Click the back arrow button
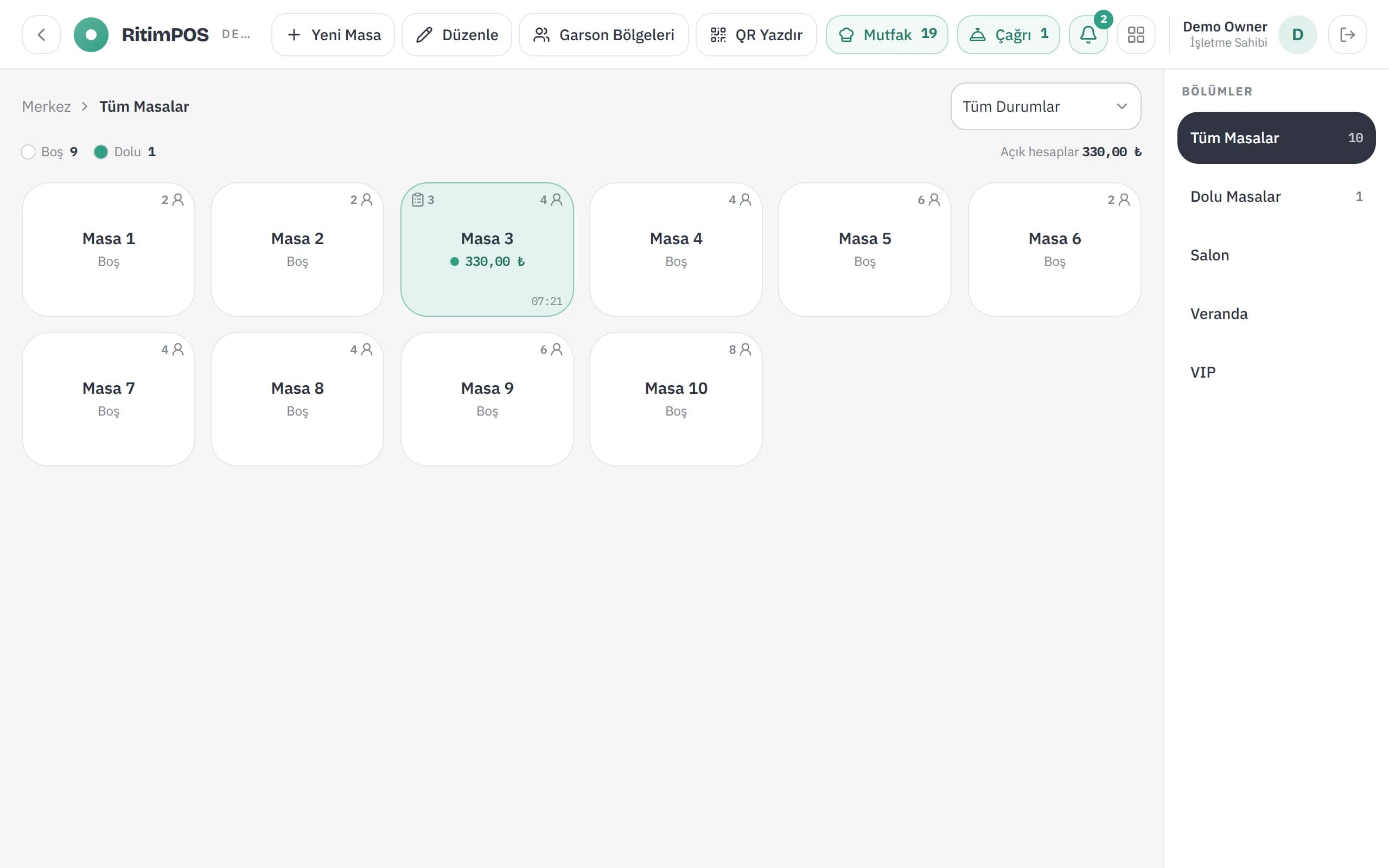Viewport: 1389px width, 868px height. coord(41,34)
